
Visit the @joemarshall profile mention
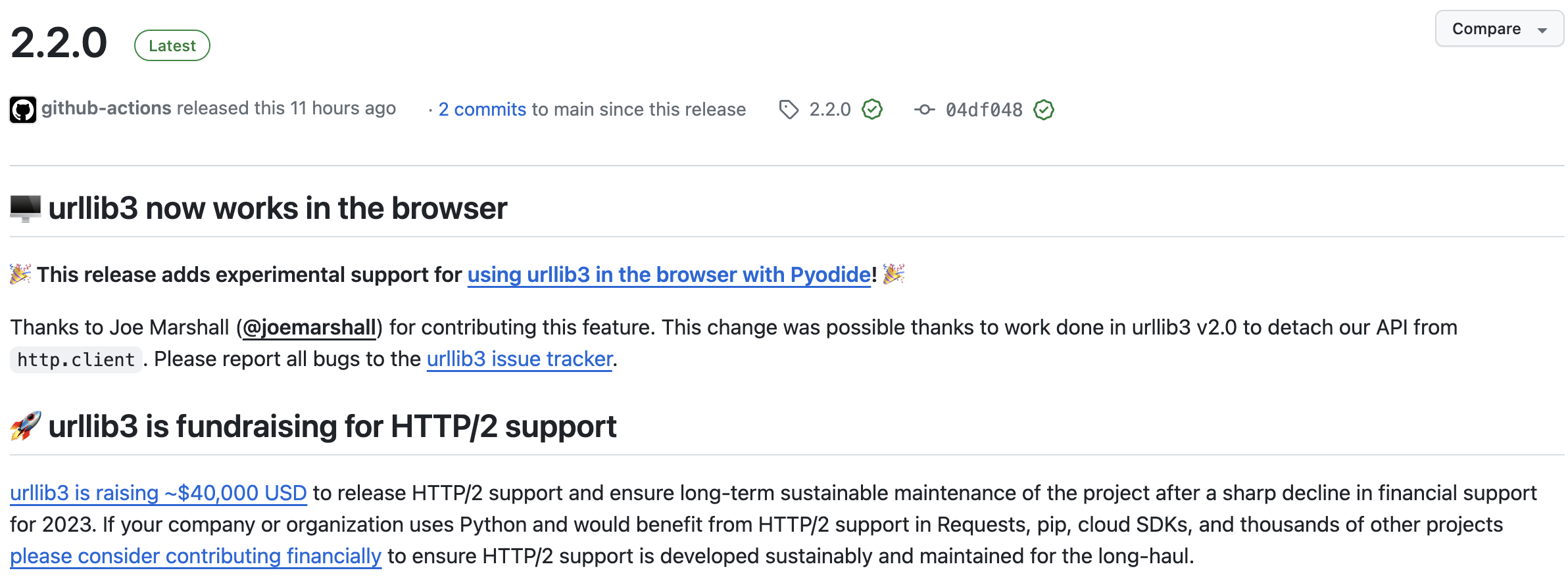click(x=309, y=327)
